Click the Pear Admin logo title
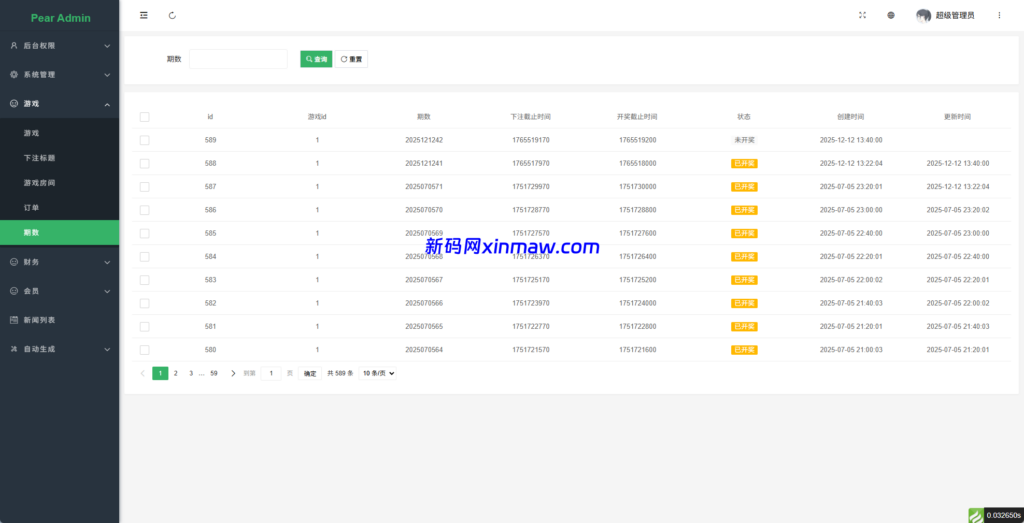The height and width of the screenshot is (523, 1024). pyautogui.click(x=61, y=18)
